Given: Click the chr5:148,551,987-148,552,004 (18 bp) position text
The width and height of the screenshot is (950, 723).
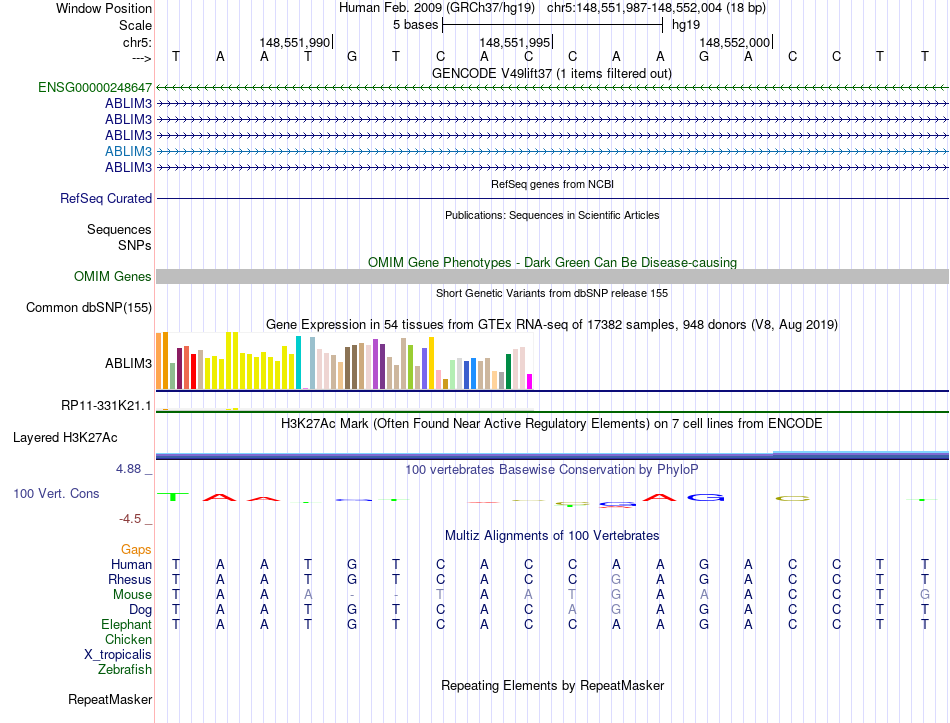Looking at the screenshot, I should click(x=656, y=8).
